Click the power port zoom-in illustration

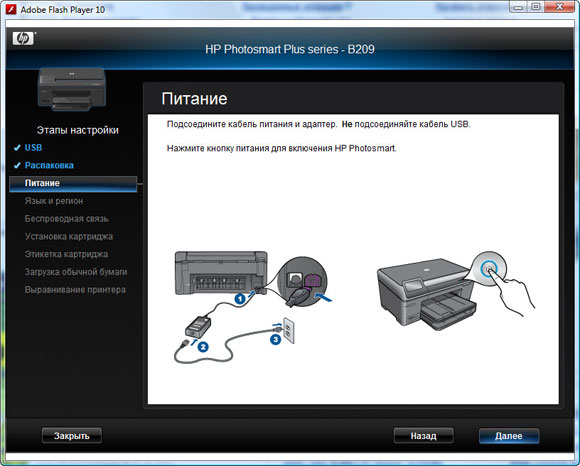coord(302,282)
